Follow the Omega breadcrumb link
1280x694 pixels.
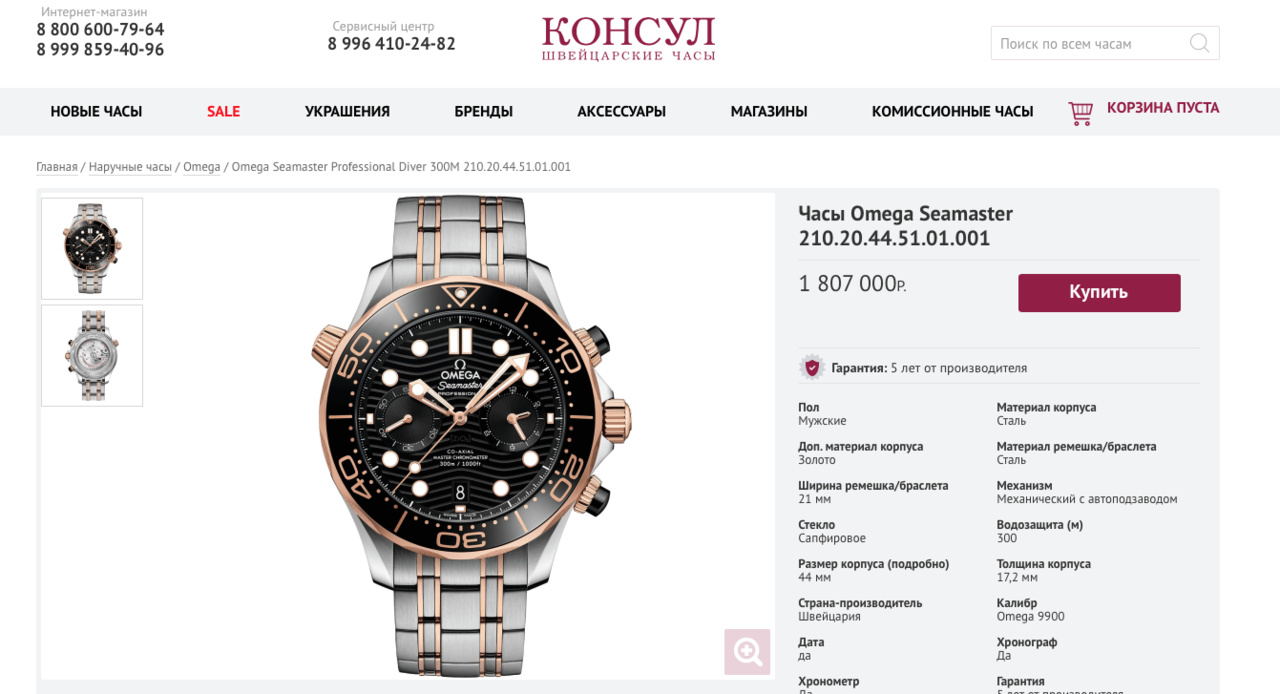[201, 167]
